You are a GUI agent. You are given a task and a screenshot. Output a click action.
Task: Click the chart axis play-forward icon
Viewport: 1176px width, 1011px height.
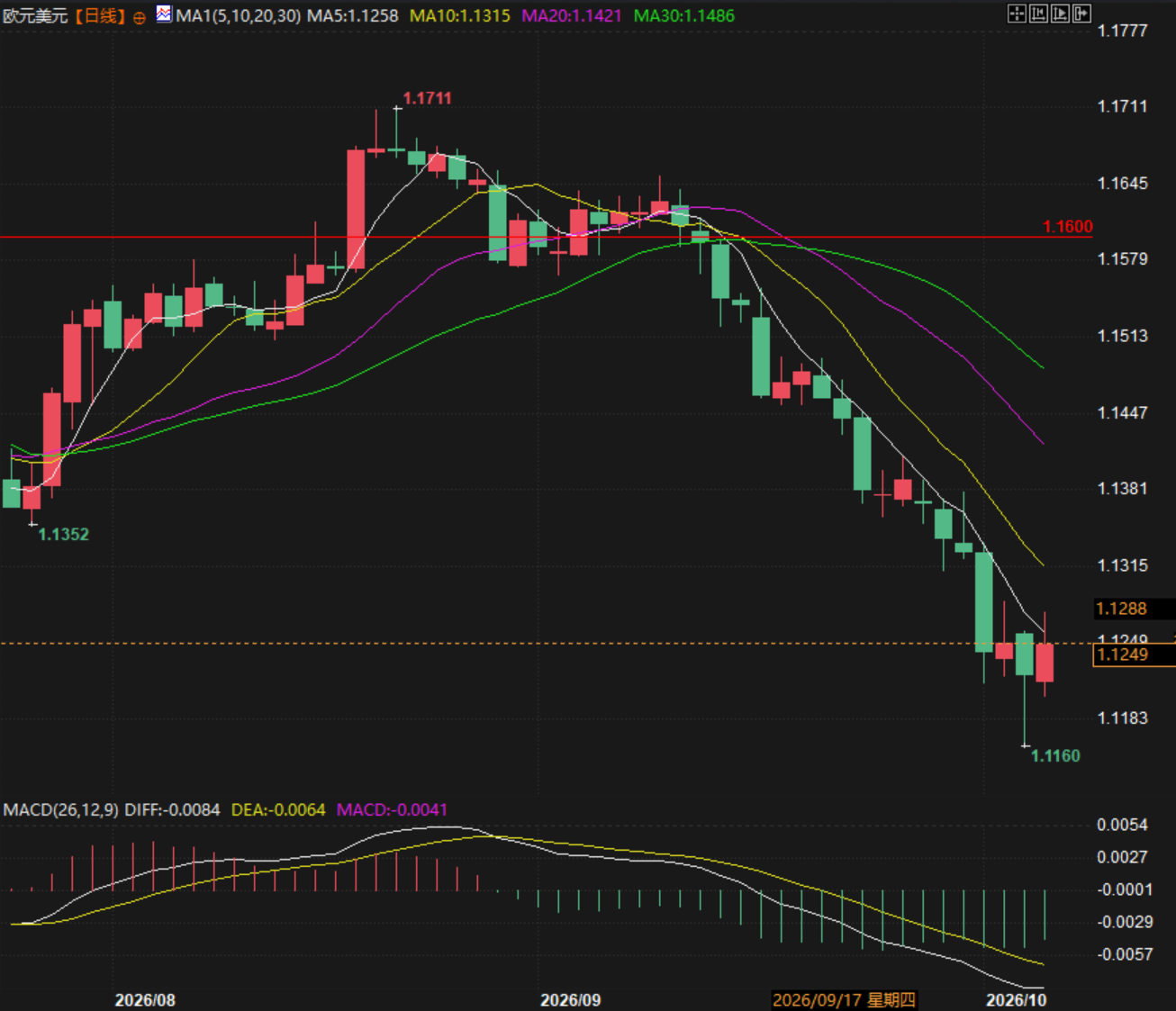coord(1060,14)
